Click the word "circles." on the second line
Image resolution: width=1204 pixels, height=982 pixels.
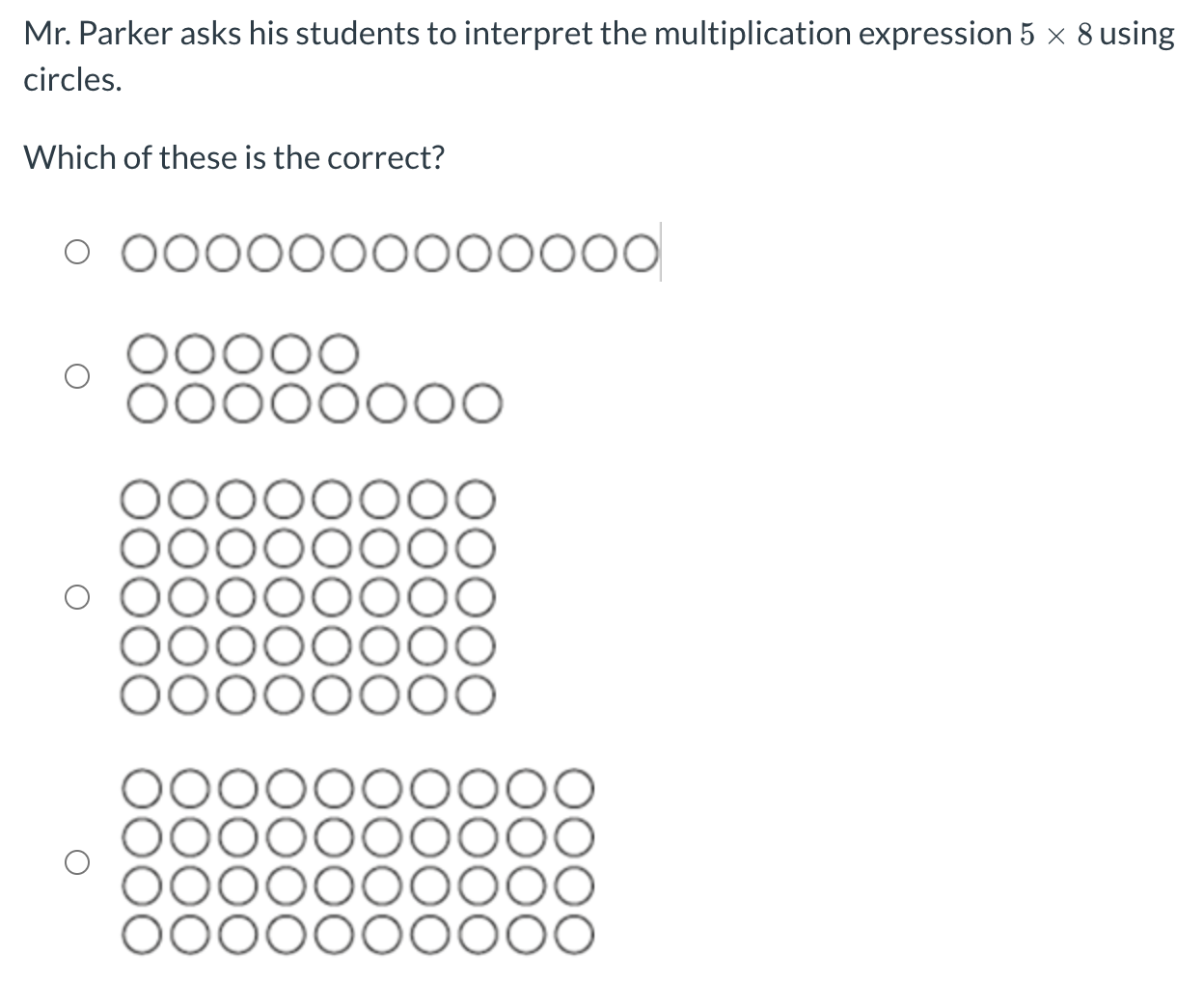(x=73, y=81)
